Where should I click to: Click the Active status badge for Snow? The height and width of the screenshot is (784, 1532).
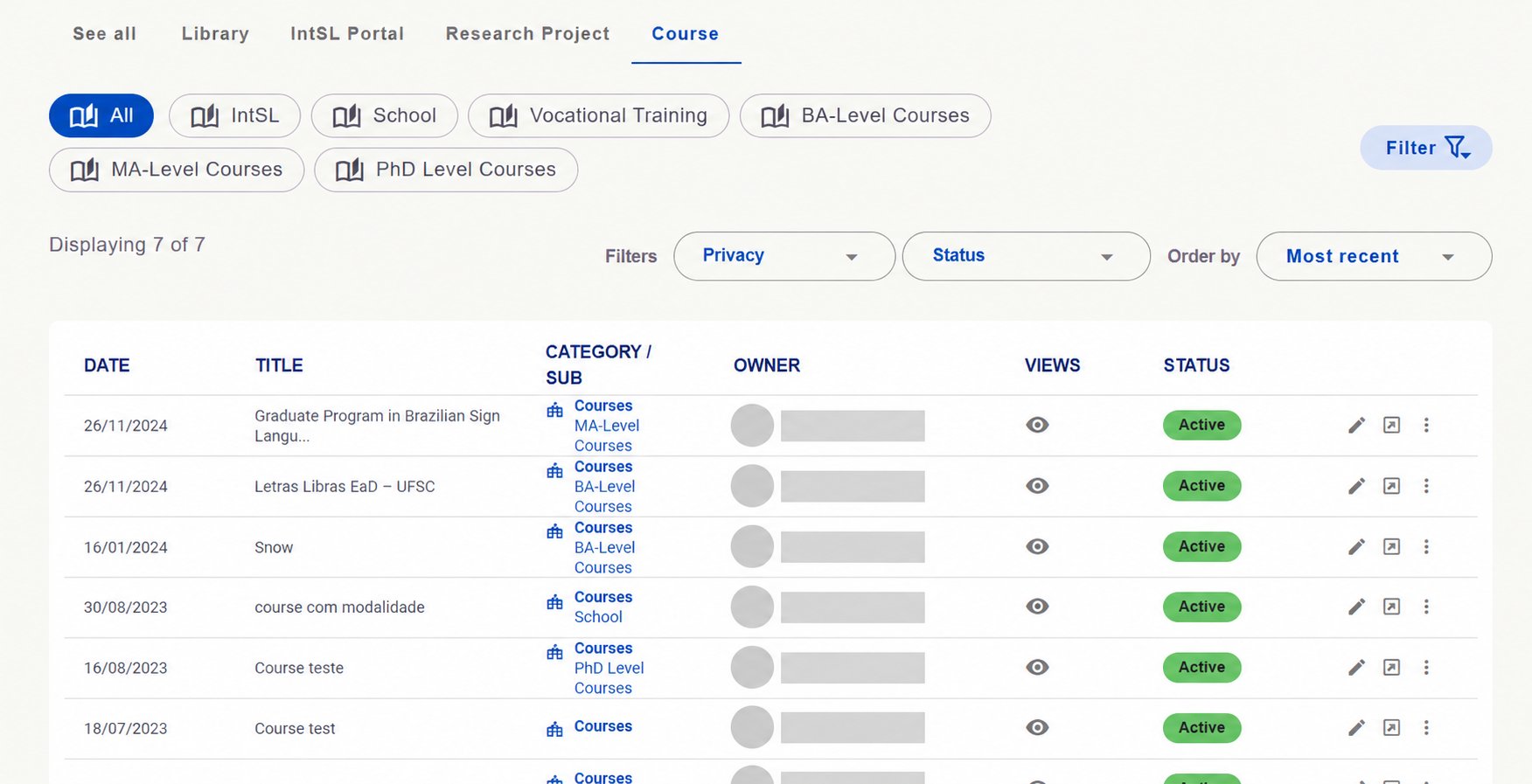[x=1201, y=547]
